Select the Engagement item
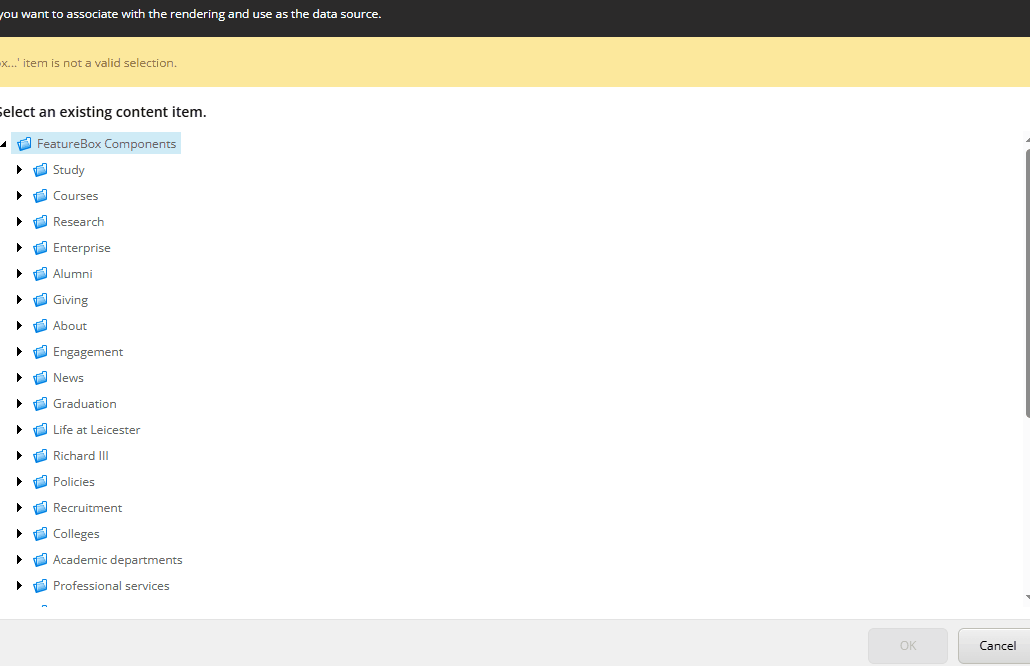 click(88, 351)
